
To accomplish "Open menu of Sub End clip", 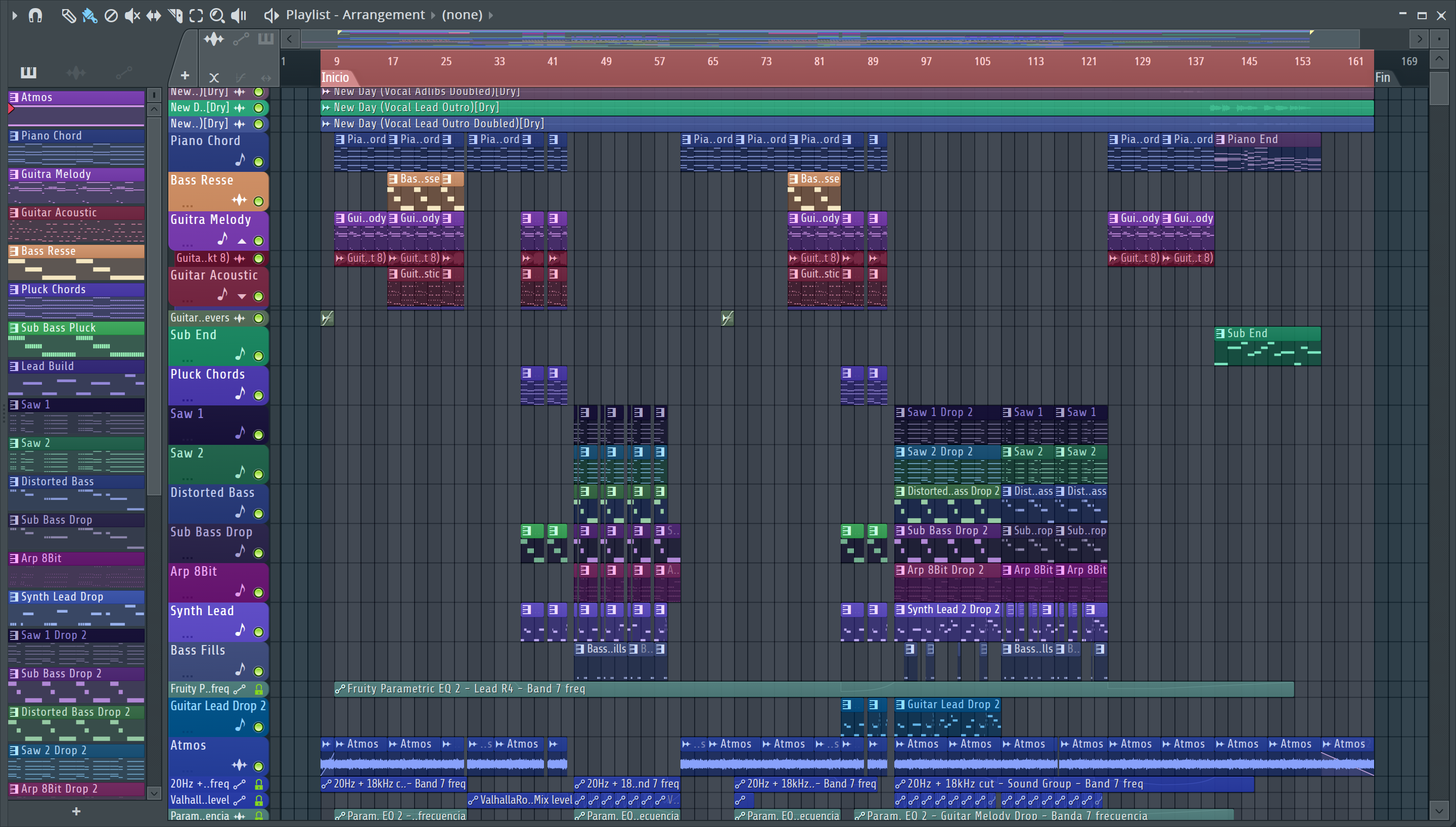I will coord(1220,334).
